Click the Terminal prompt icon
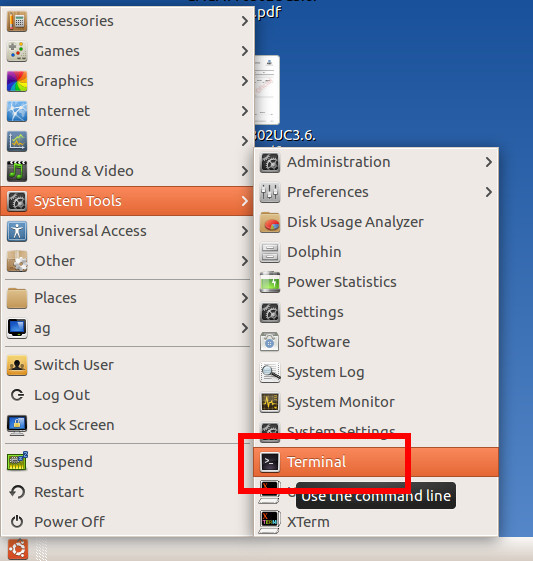The width and height of the screenshot is (533, 561). (x=269, y=462)
